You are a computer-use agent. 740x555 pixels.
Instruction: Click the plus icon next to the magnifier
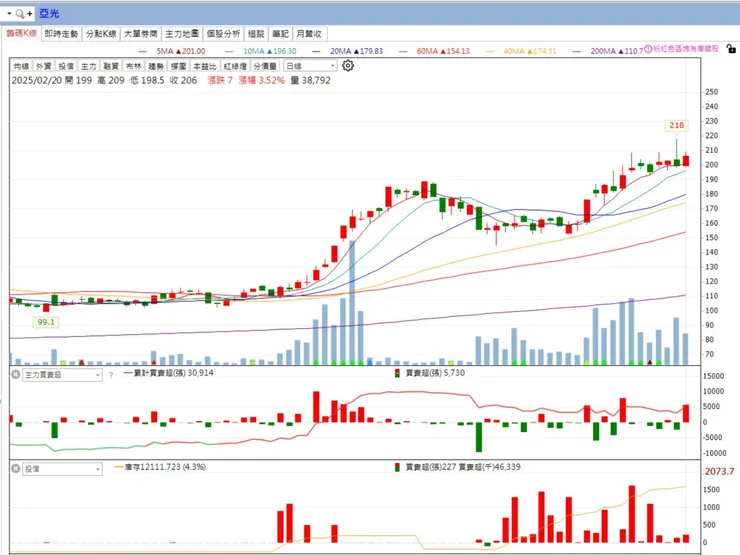[x=30, y=14]
